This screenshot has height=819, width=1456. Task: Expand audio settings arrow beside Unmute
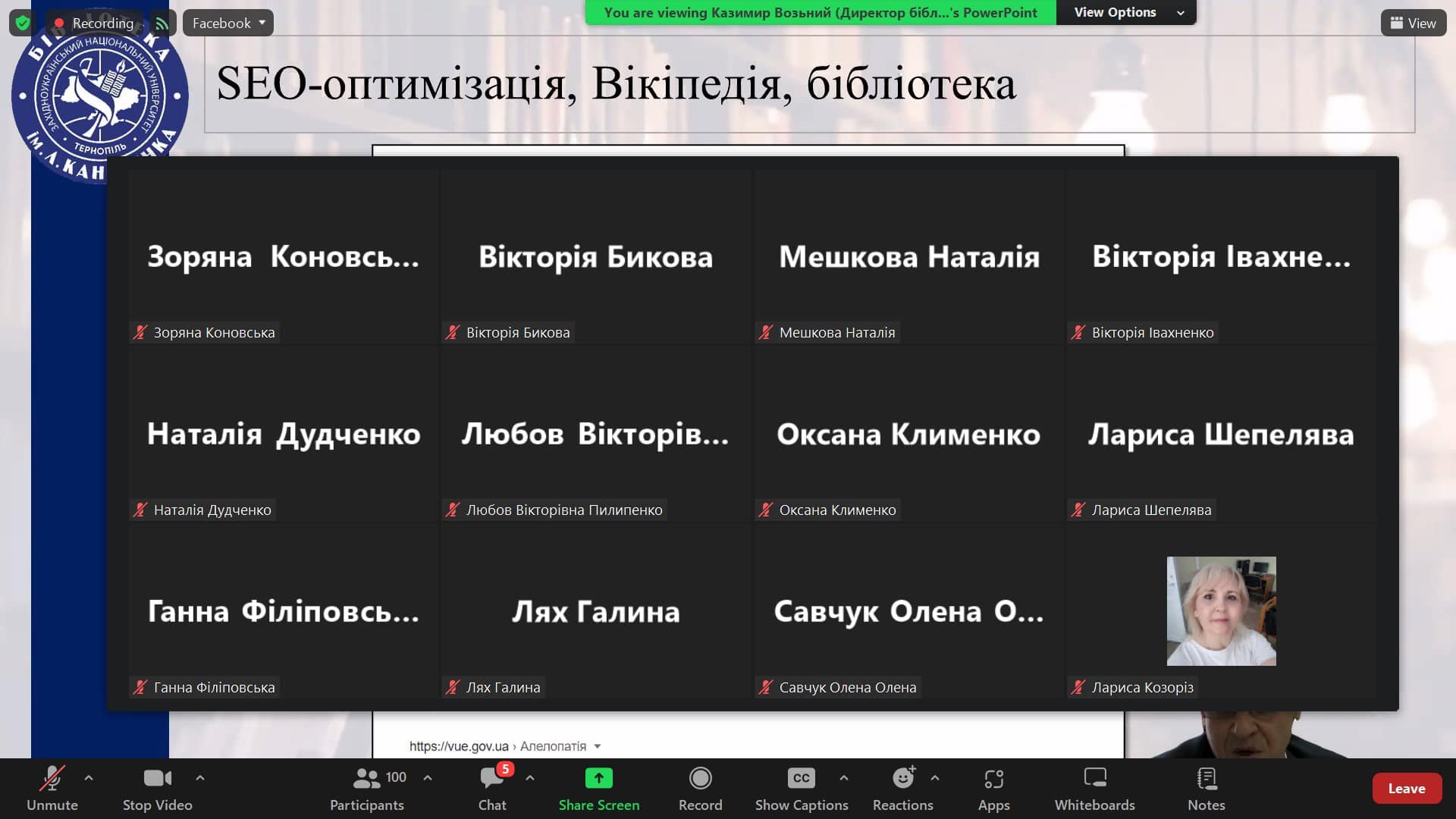(89, 777)
